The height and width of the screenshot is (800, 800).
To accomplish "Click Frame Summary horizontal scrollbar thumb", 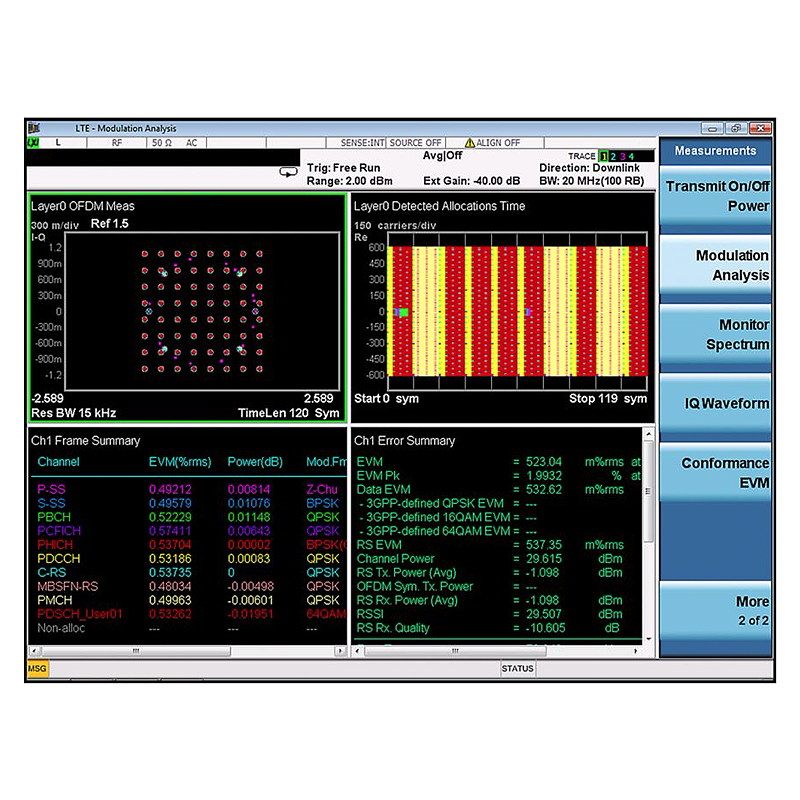I will tap(136, 651).
